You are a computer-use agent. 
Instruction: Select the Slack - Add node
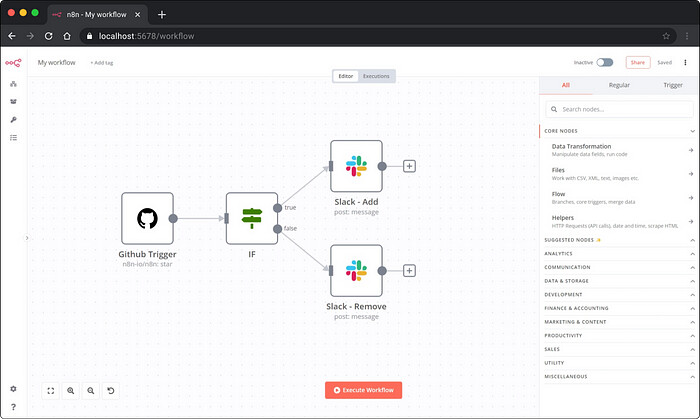coord(356,166)
